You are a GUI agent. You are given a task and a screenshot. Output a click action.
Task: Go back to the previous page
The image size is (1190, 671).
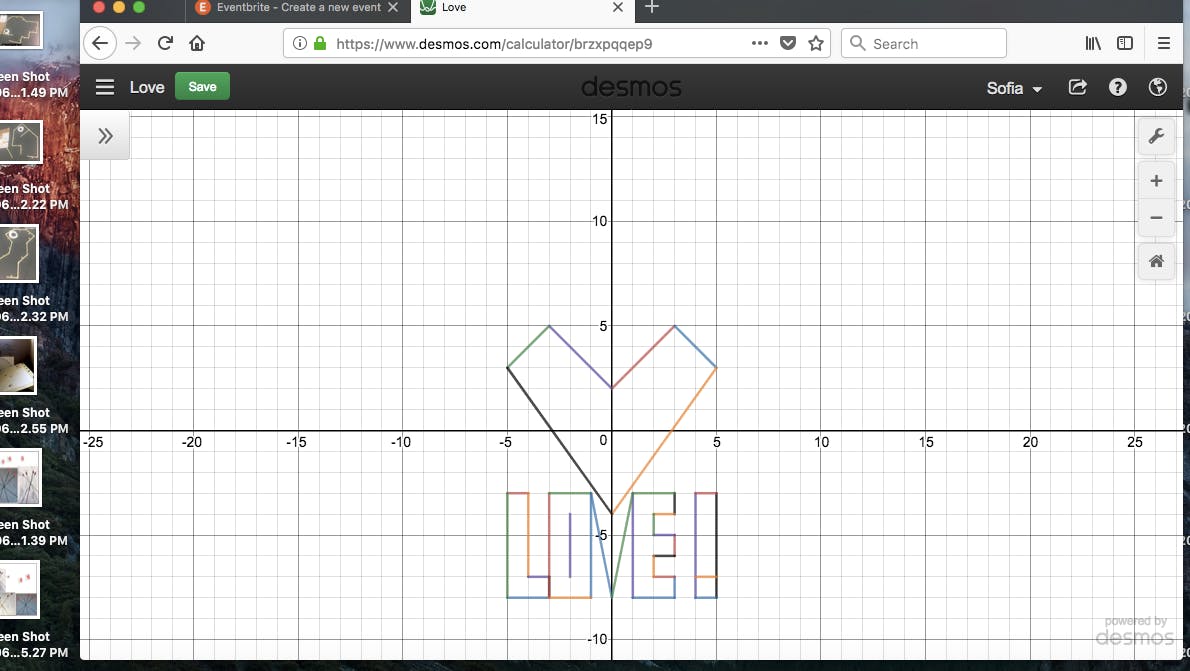99,43
